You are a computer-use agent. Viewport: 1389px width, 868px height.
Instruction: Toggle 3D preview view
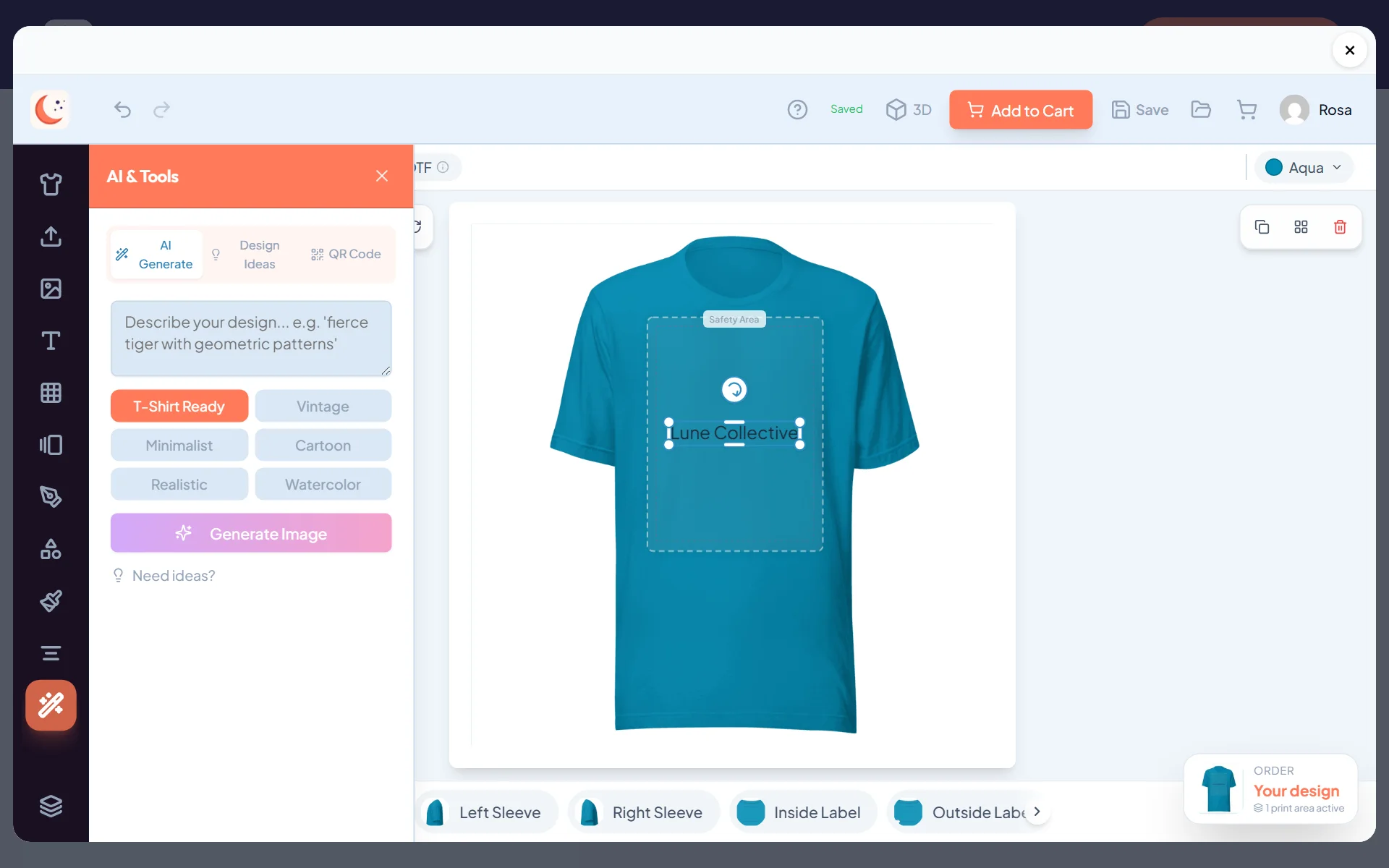[909, 110]
